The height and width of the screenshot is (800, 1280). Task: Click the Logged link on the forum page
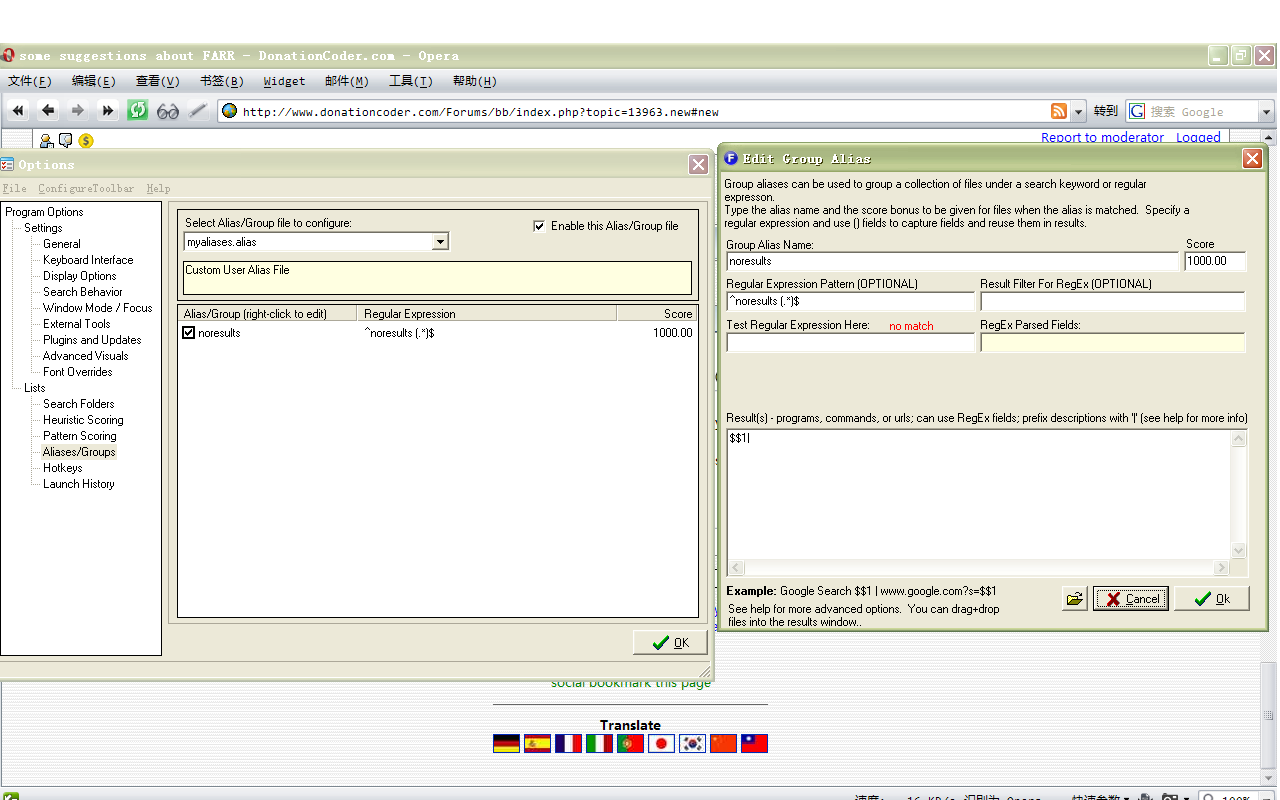(1198, 138)
